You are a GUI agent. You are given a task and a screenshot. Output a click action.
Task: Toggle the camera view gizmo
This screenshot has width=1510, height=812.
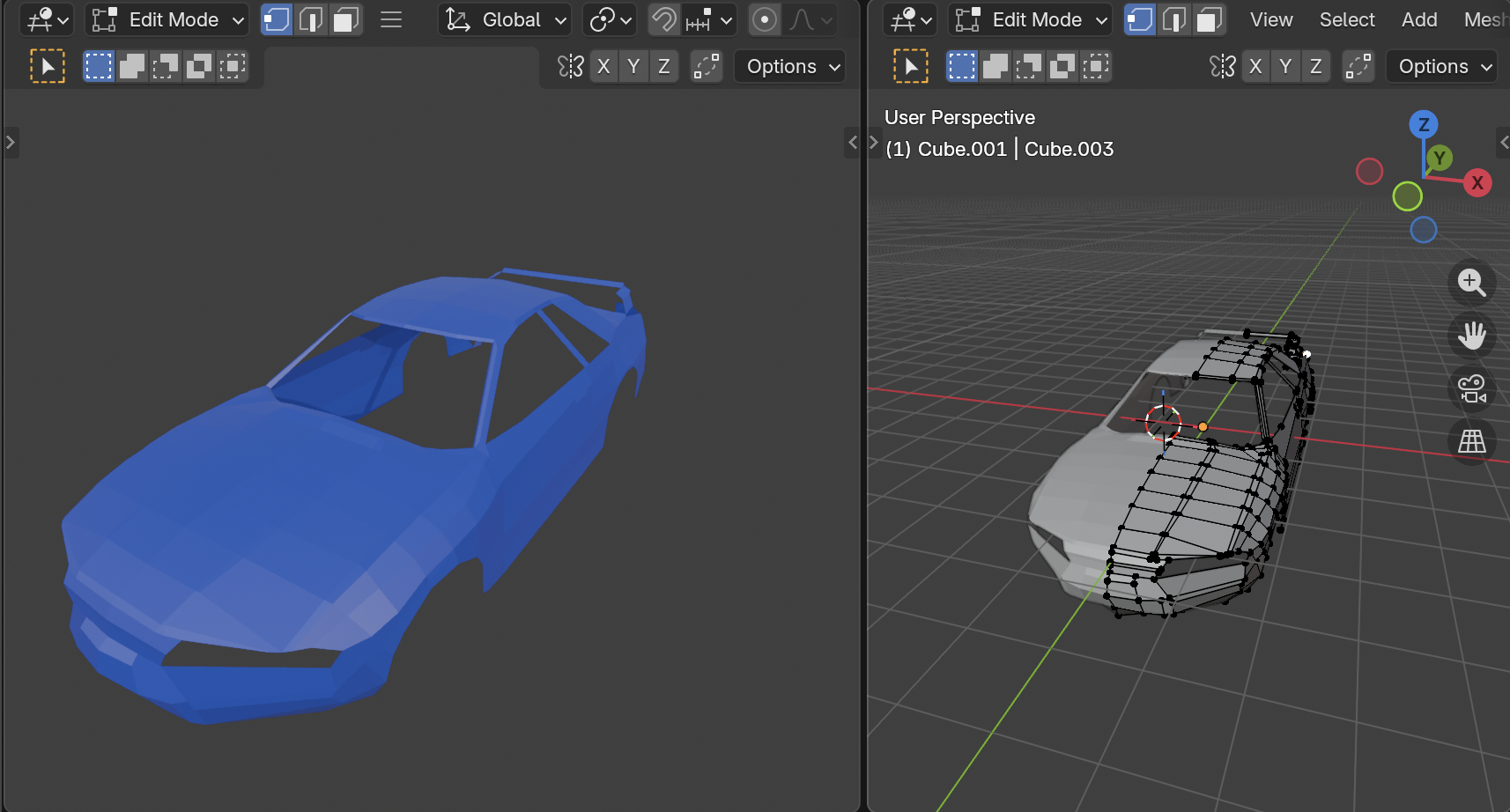coord(1471,388)
